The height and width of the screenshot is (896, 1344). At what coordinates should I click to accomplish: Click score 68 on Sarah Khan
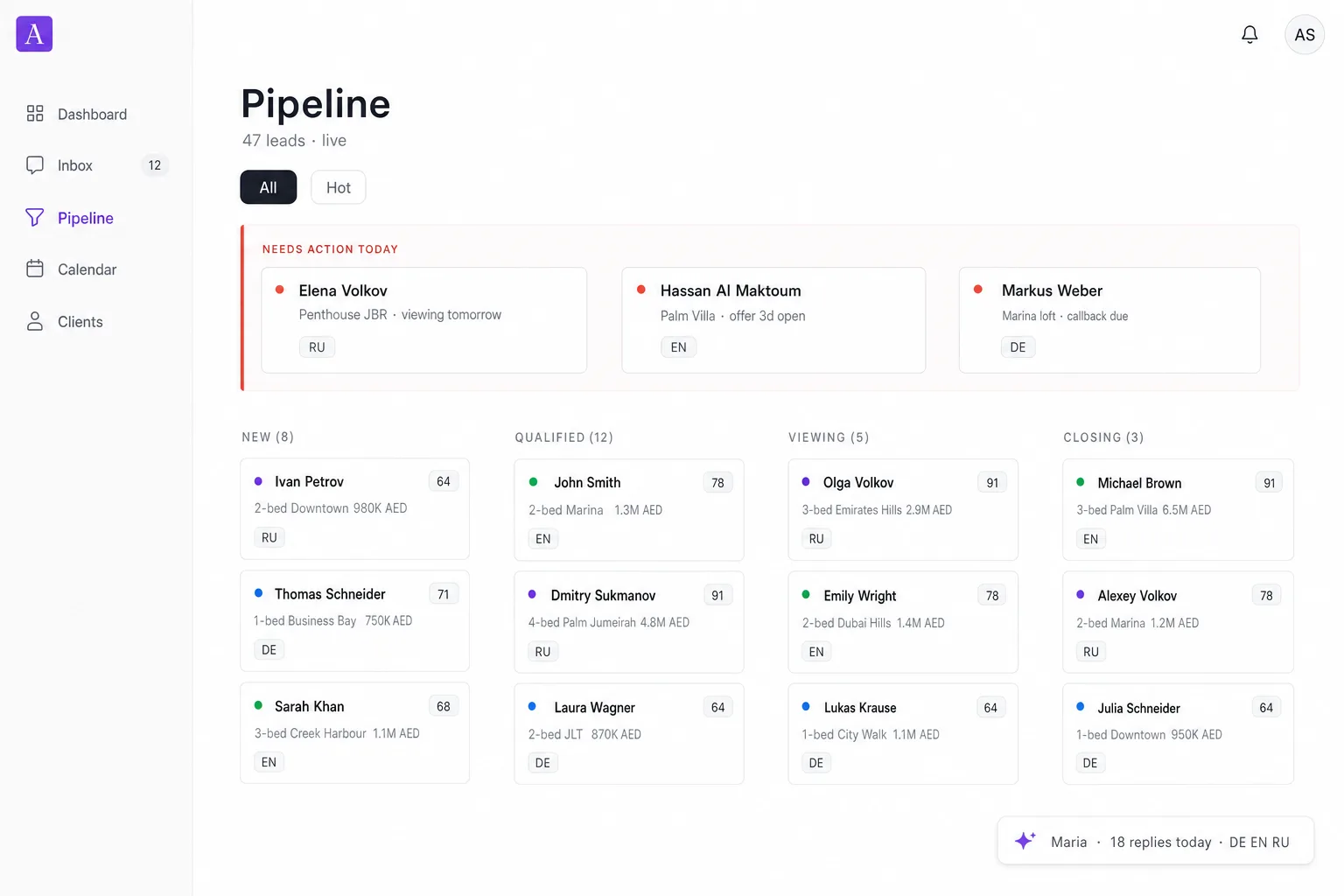tap(444, 706)
